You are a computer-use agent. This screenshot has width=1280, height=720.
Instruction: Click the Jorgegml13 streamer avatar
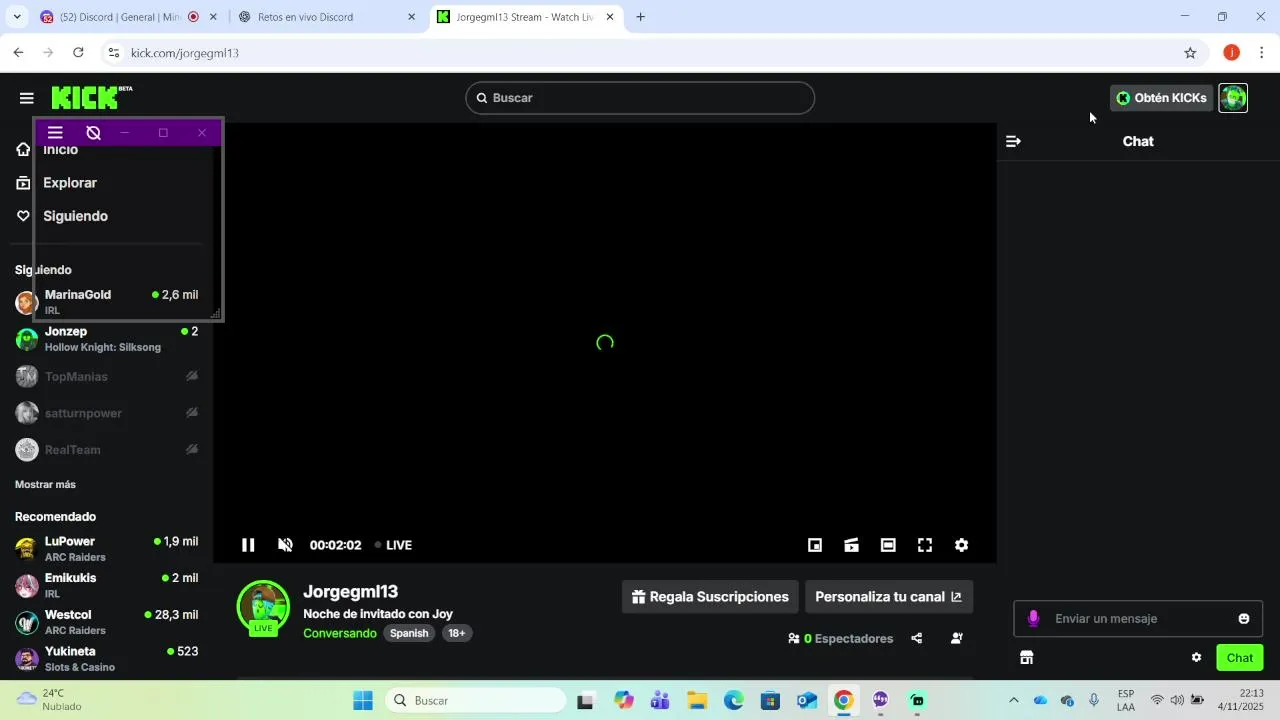pos(263,607)
